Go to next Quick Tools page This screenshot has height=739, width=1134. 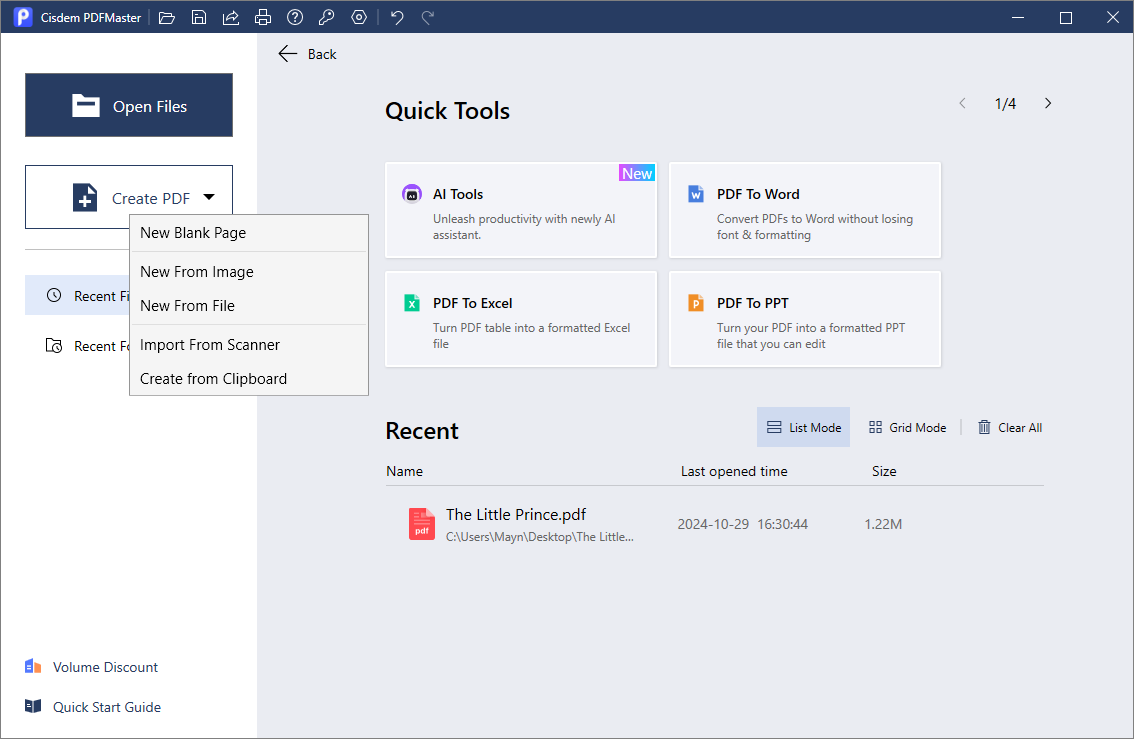(x=1048, y=103)
